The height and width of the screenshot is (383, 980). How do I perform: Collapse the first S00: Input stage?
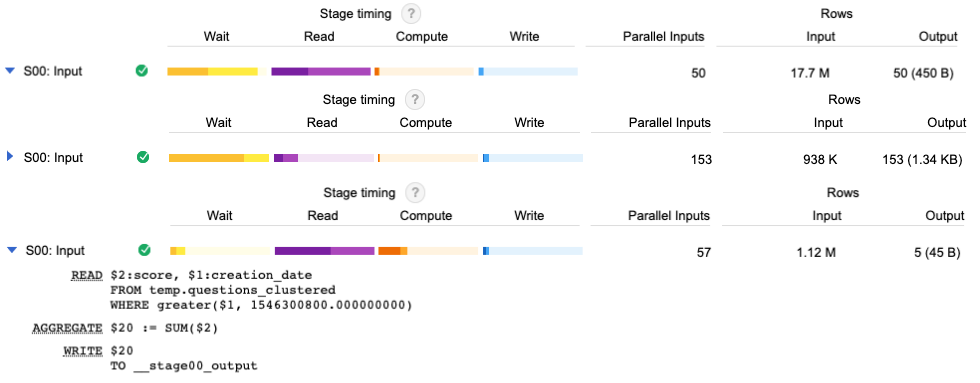tap(9, 71)
